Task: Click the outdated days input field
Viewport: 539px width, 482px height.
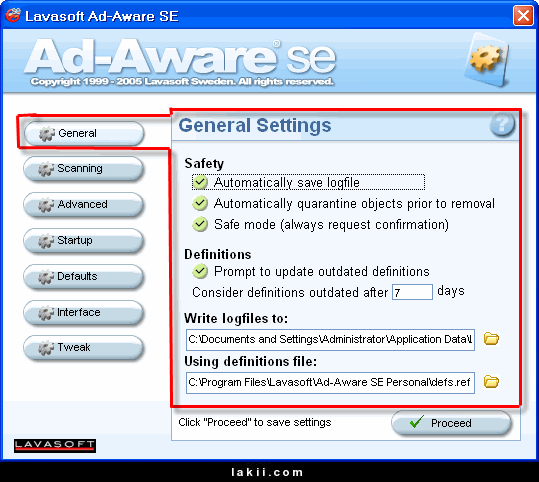Action: click(412, 292)
